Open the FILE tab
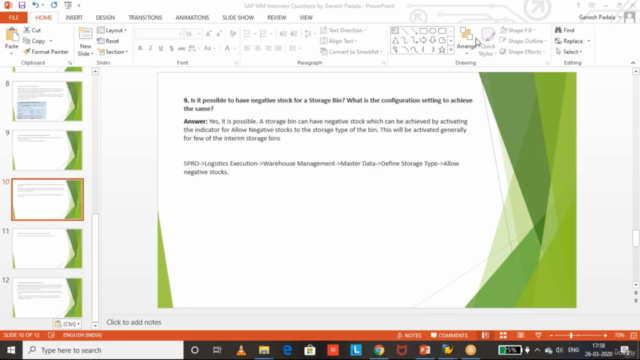Screen dimensions: 640x360 pyautogui.click(x=13, y=18)
